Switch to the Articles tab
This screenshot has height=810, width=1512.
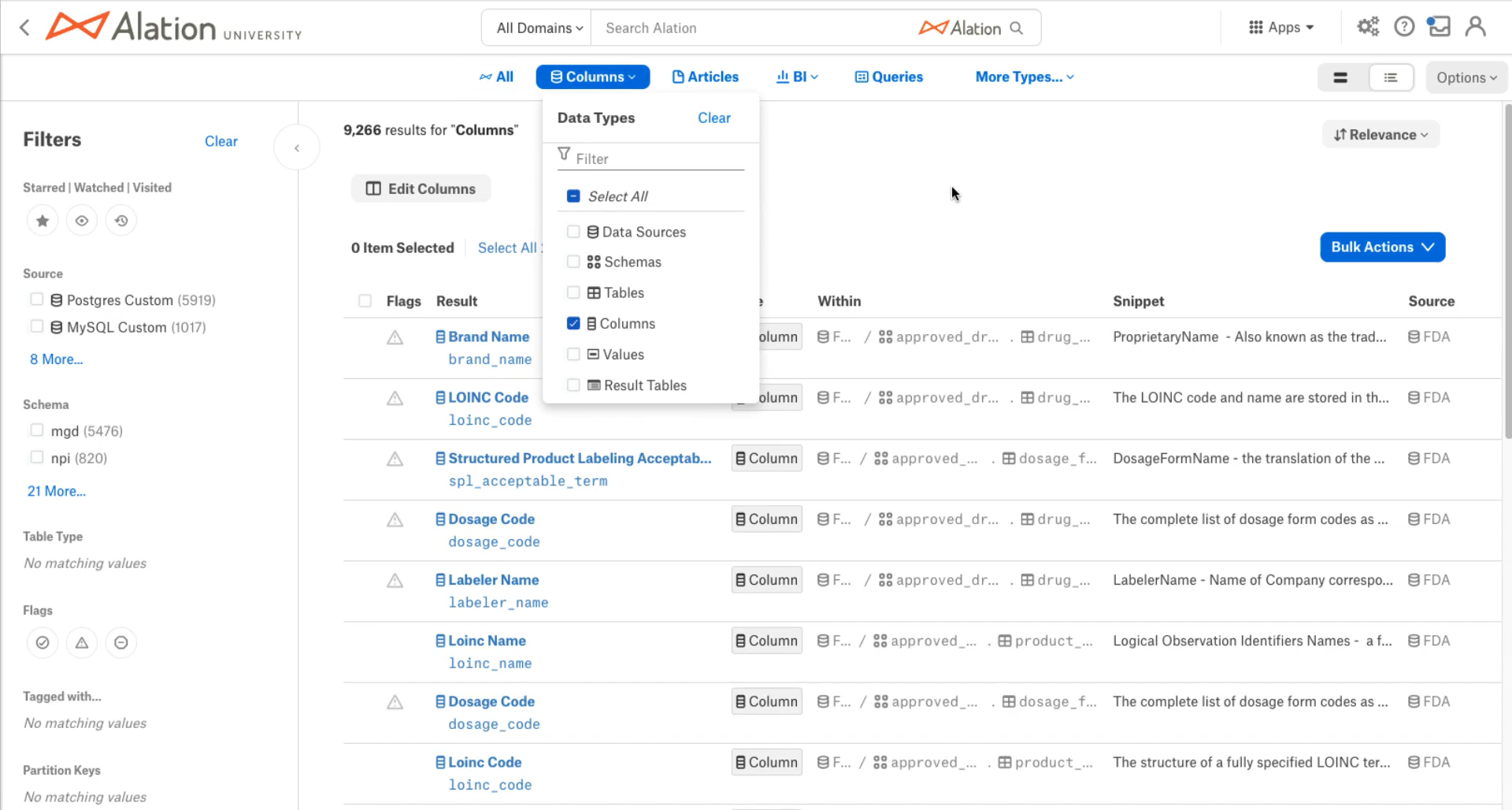[705, 77]
